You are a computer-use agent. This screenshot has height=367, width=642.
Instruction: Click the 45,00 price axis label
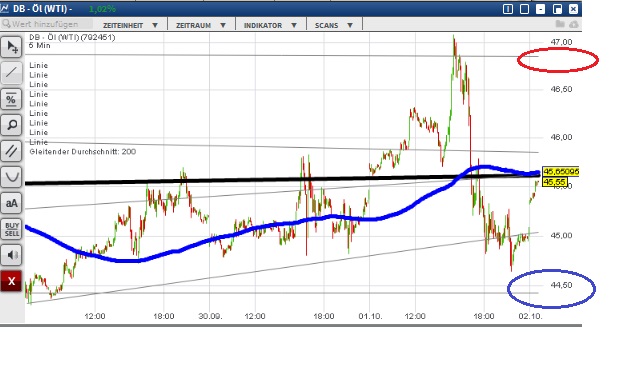[x=561, y=236]
